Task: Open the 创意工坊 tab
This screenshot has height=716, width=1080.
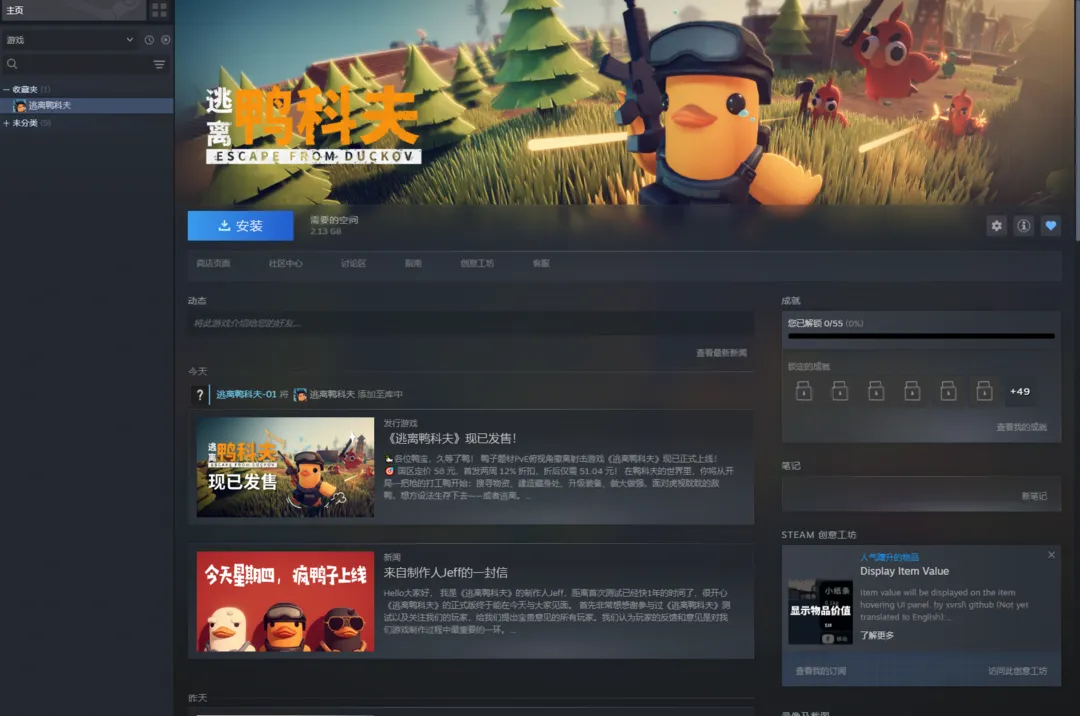Action: [x=477, y=264]
